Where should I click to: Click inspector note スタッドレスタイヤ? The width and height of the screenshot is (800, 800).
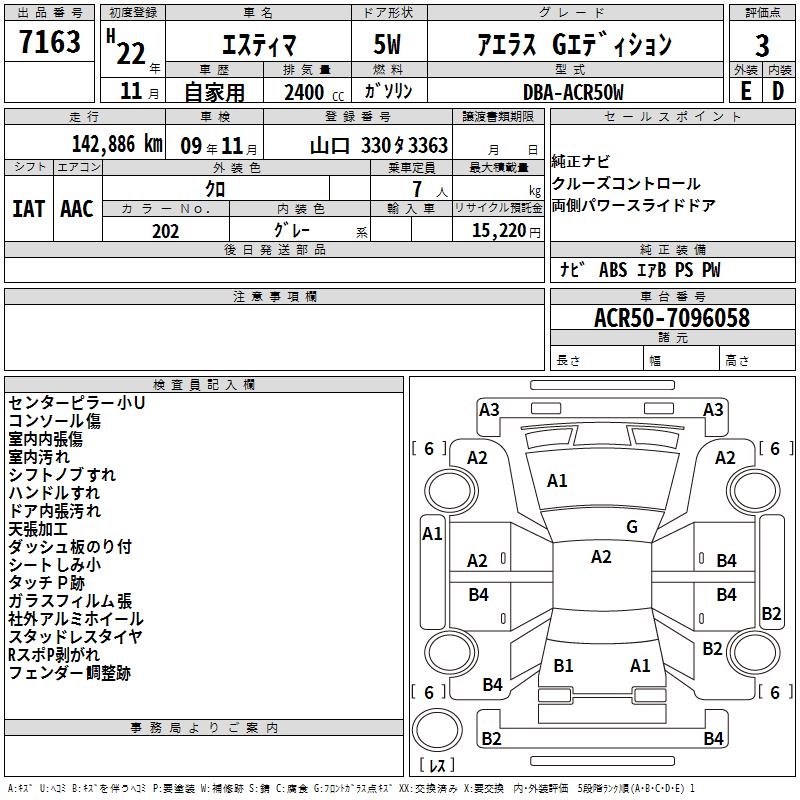click(76, 637)
